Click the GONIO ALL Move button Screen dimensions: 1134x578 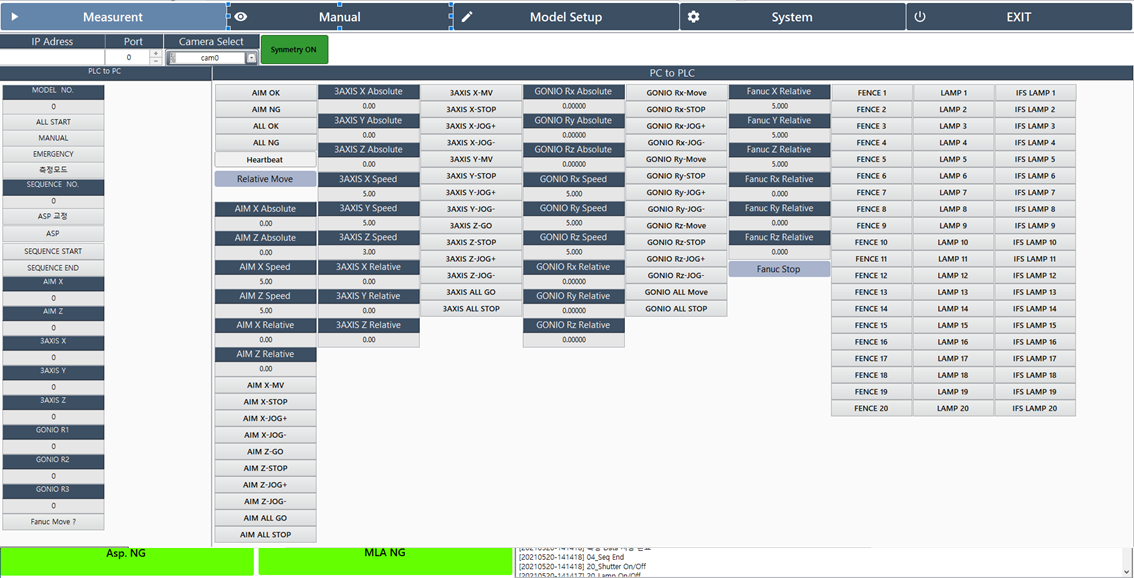[676, 292]
